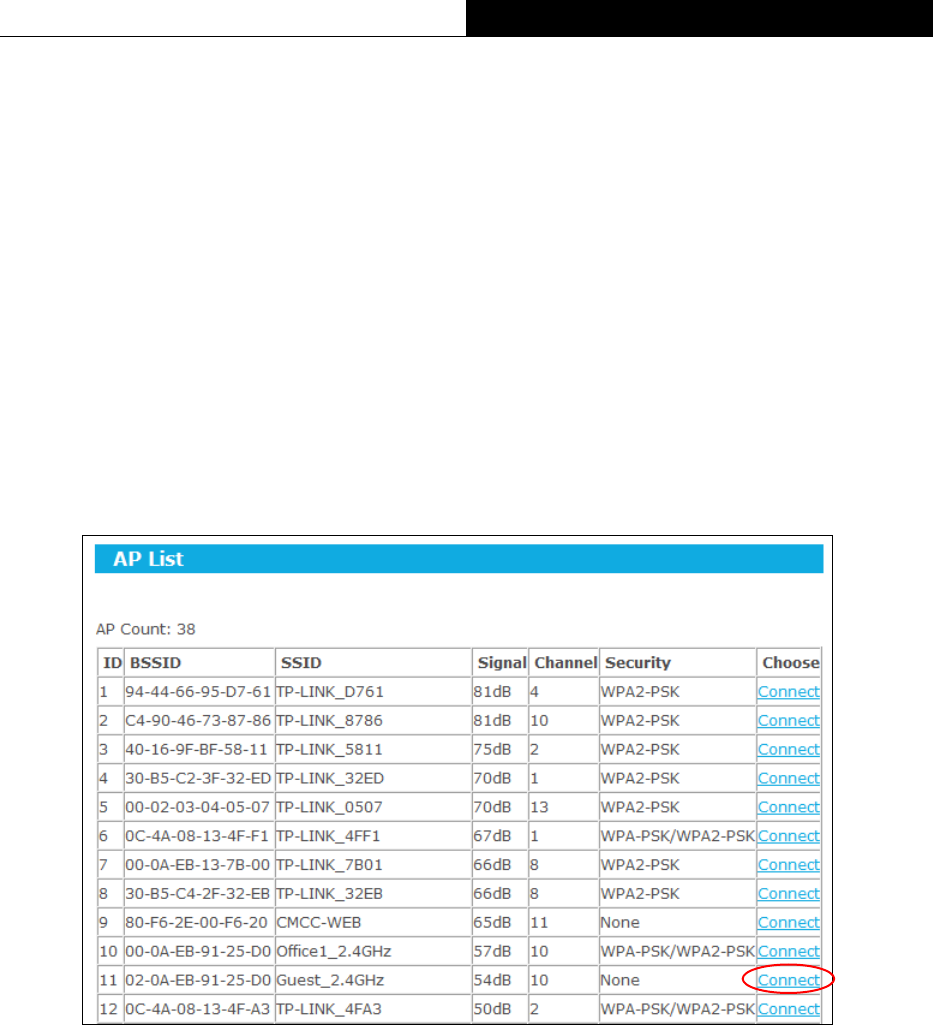933x1025 pixels.
Task: Click channel 13 cell for TP-LINK_0507
Action: coord(564,807)
